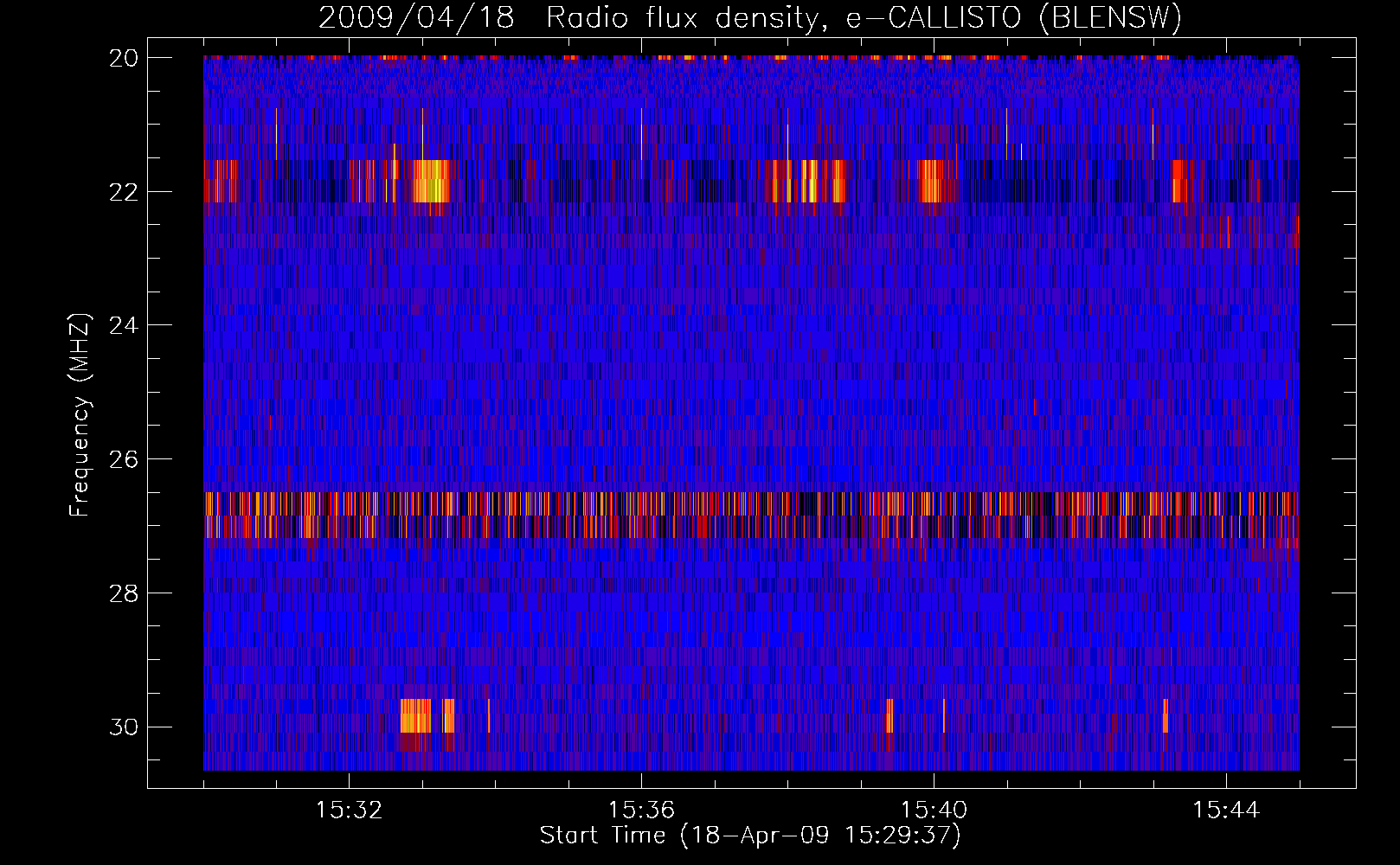Click the 'Frequency (MHZ)' axis label
Image resolution: width=1400 pixels, height=865 pixels.
coord(80,414)
